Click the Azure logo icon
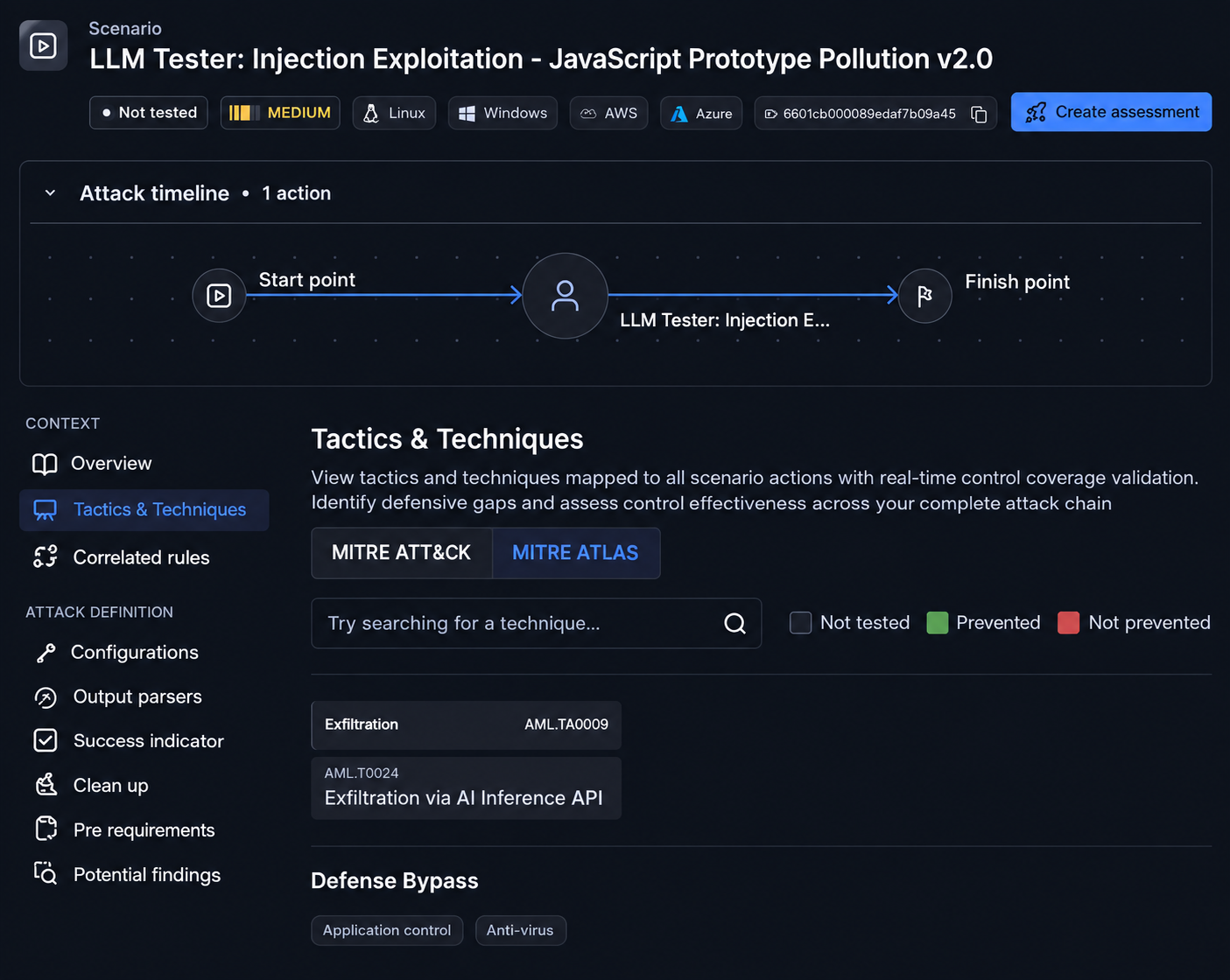This screenshot has height=980, width=1230. point(679,113)
